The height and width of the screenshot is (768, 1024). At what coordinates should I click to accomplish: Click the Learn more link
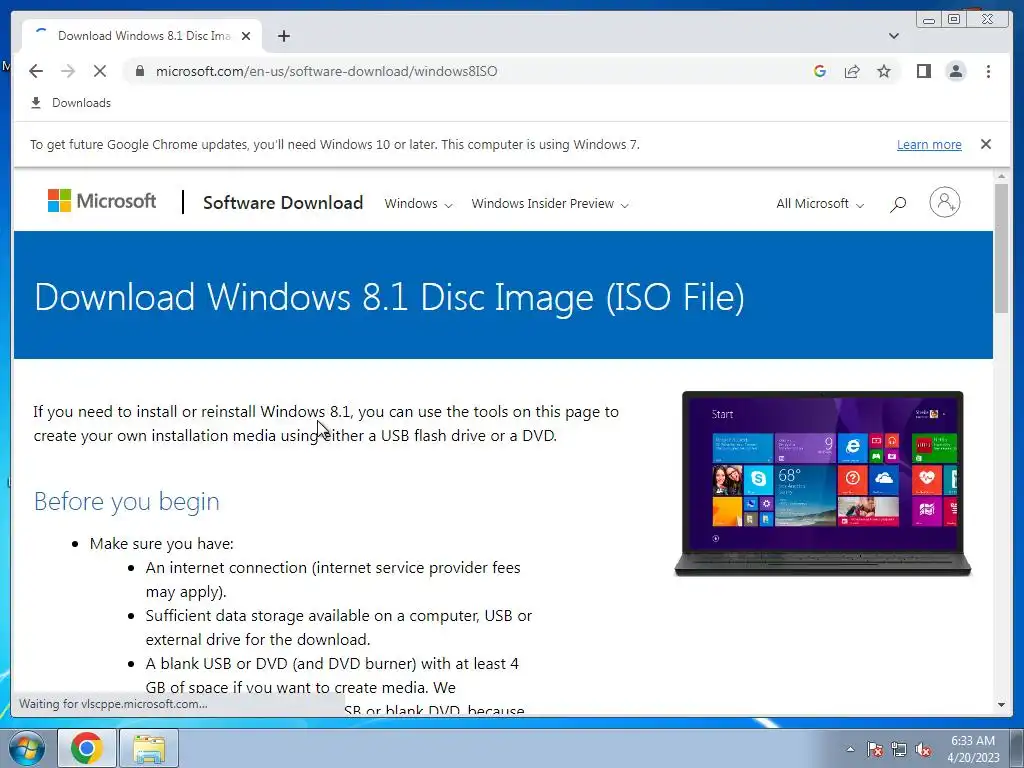click(x=929, y=144)
